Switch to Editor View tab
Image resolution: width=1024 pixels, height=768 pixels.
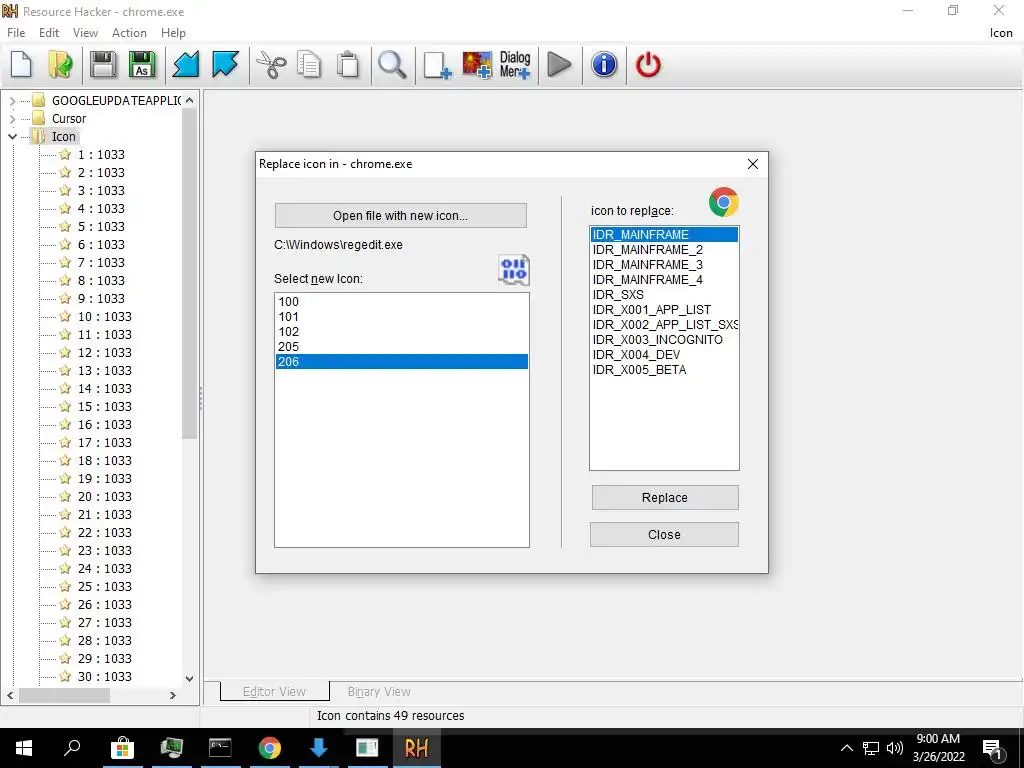tap(274, 692)
